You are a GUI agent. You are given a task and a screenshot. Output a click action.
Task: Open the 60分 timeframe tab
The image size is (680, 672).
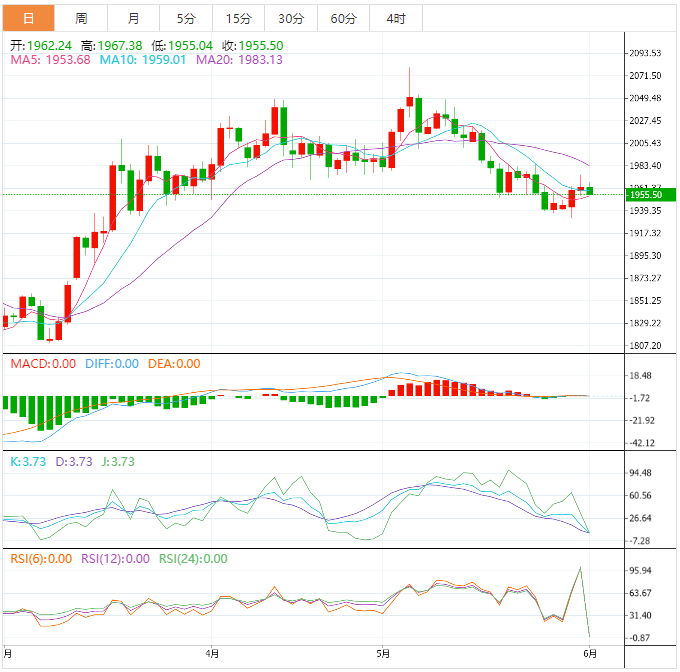343,18
